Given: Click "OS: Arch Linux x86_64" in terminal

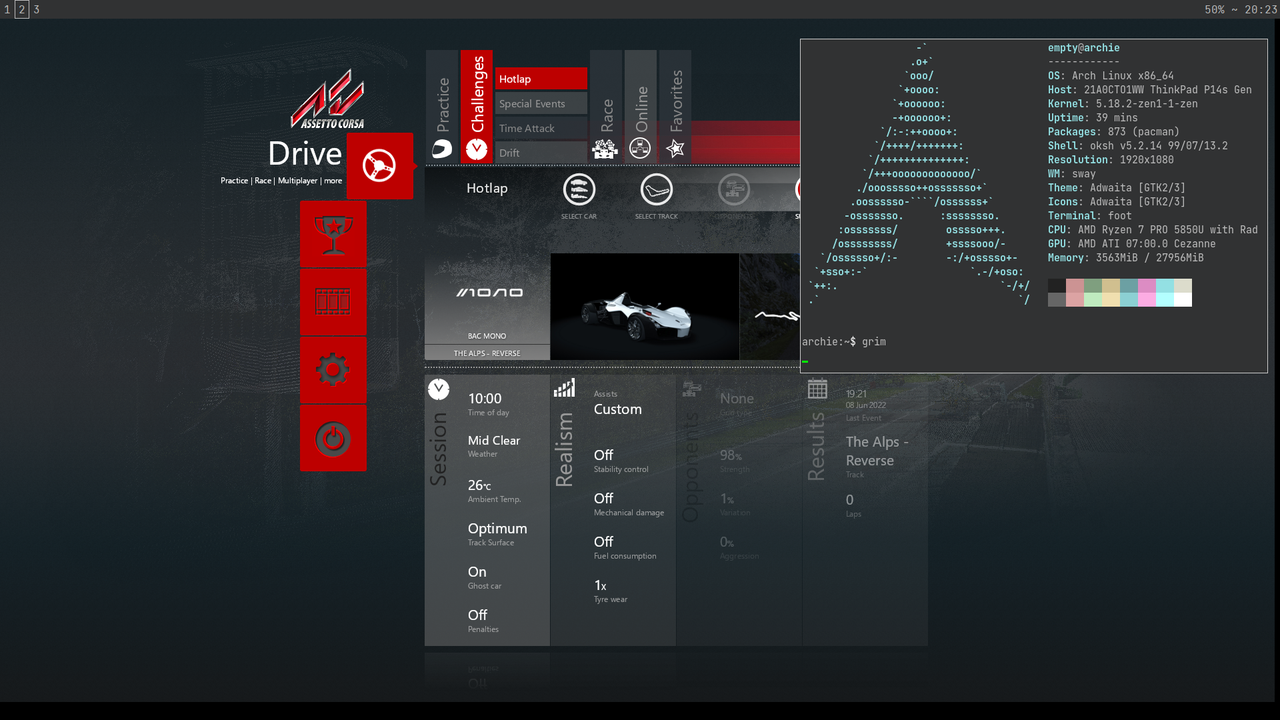Looking at the screenshot, I should point(1111,76).
